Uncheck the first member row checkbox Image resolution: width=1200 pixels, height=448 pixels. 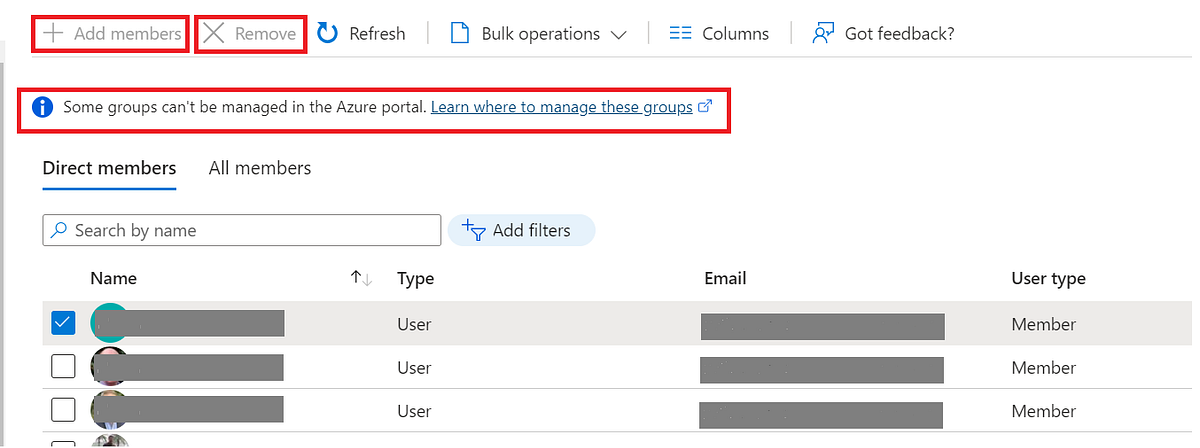click(63, 323)
